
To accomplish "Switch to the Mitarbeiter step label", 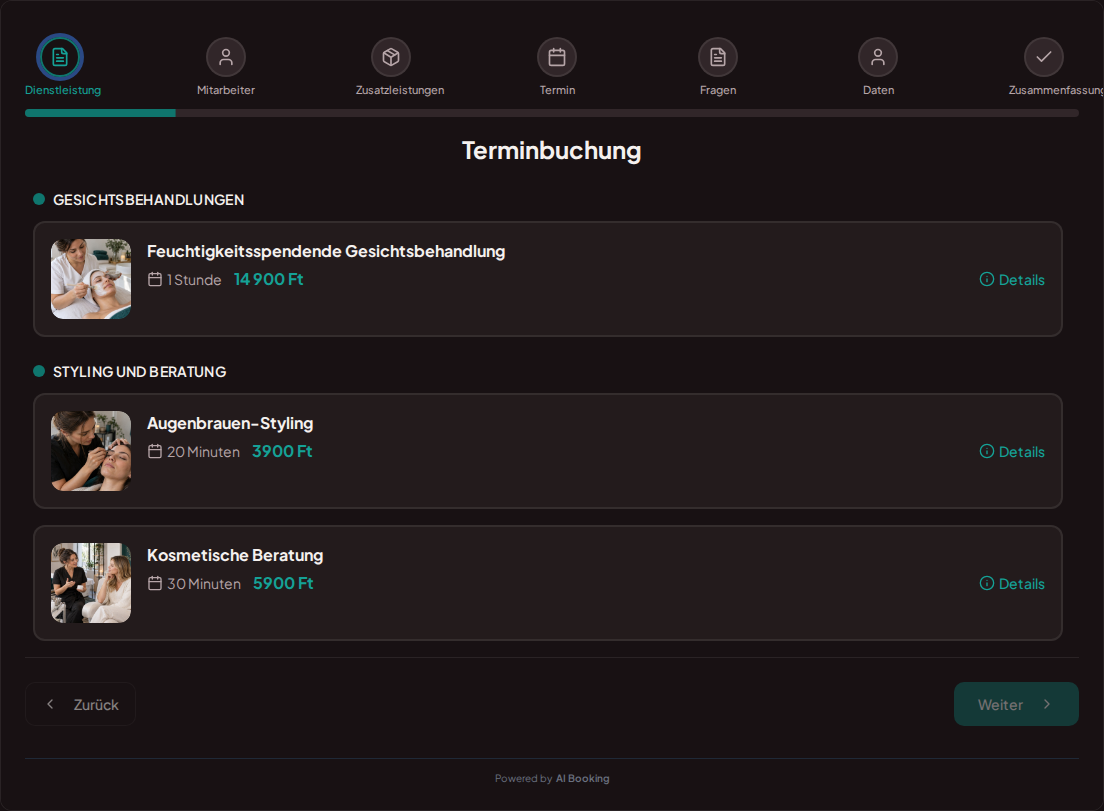I will [226, 90].
